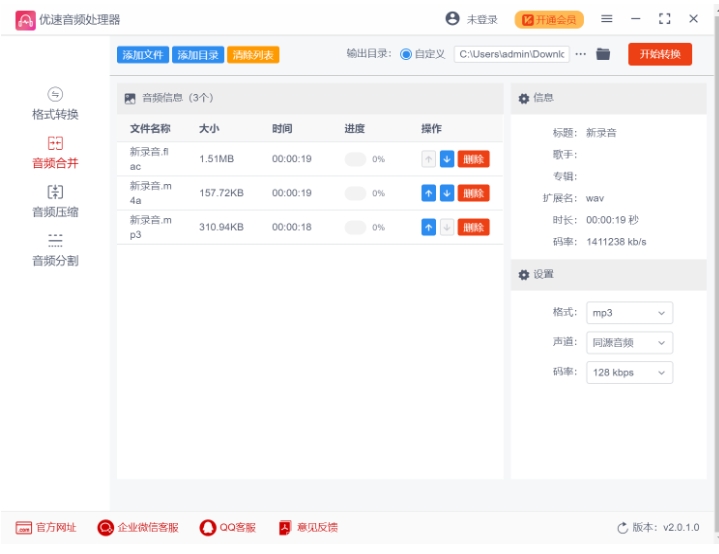This screenshot has height=554, width=719.
Task: Click the 添加目录 add folder button
Action: tap(198, 55)
